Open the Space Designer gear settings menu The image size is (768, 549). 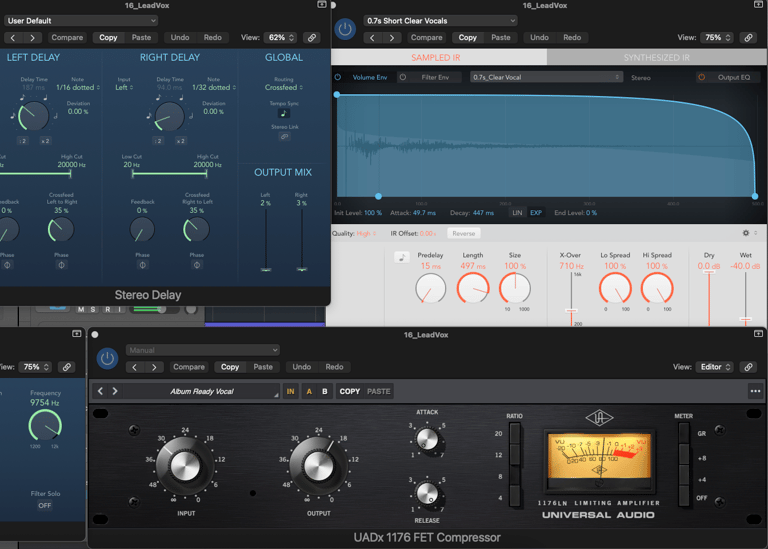[746, 233]
